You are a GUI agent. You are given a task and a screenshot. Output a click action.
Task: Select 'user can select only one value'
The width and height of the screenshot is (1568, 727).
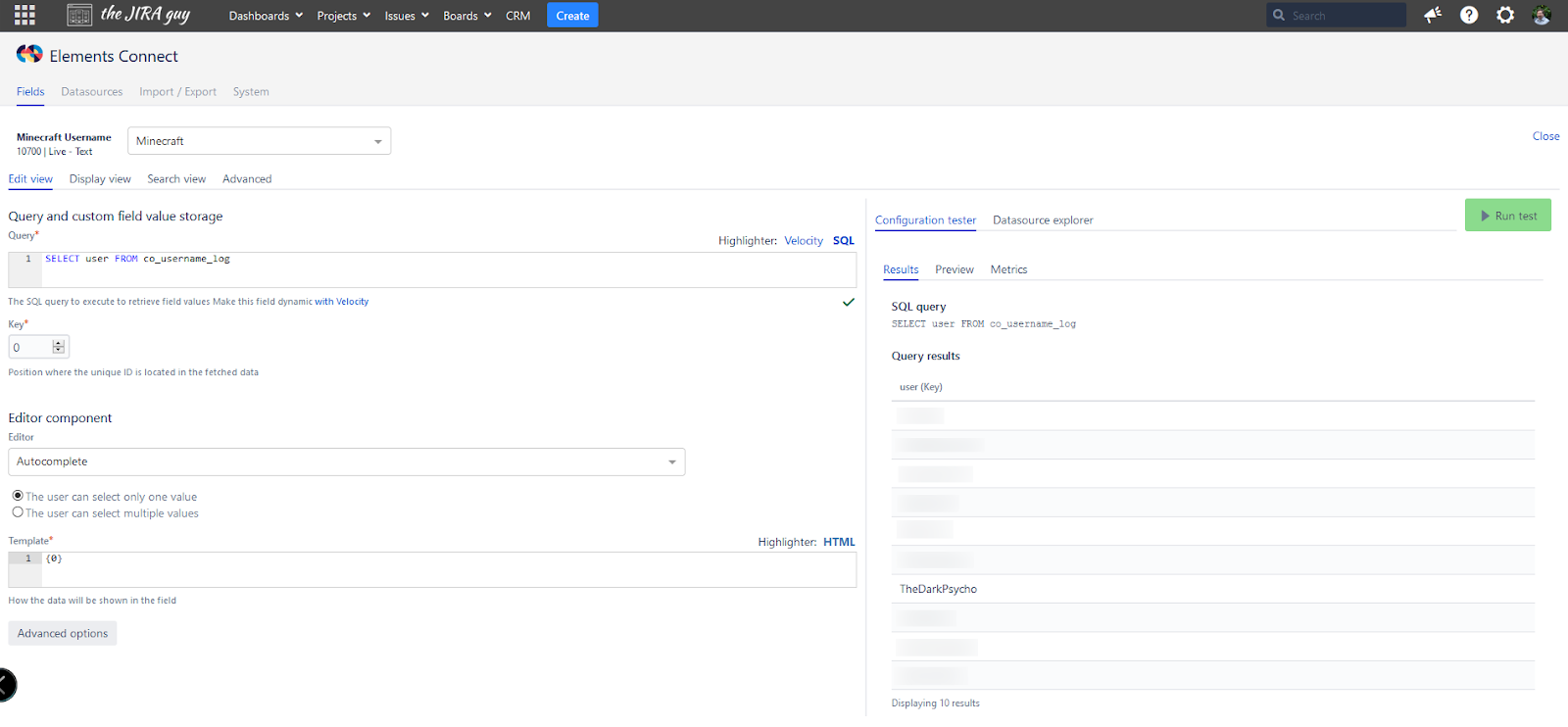[x=18, y=496]
